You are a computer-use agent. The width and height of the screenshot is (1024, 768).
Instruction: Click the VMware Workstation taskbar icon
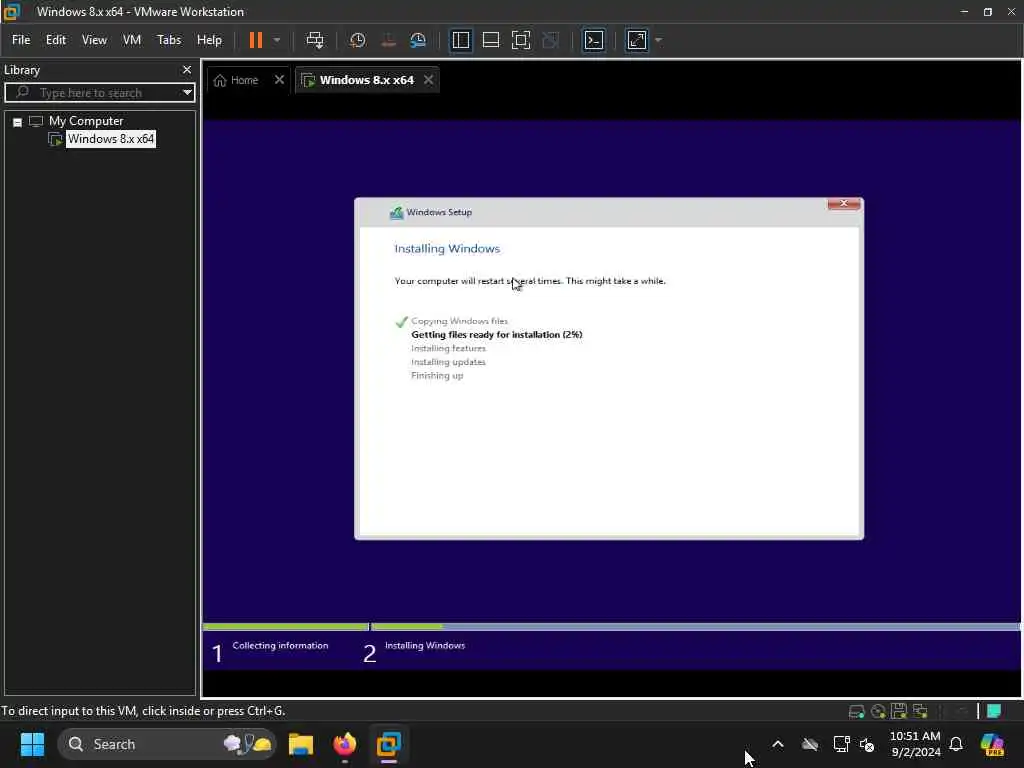click(x=389, y=744)
